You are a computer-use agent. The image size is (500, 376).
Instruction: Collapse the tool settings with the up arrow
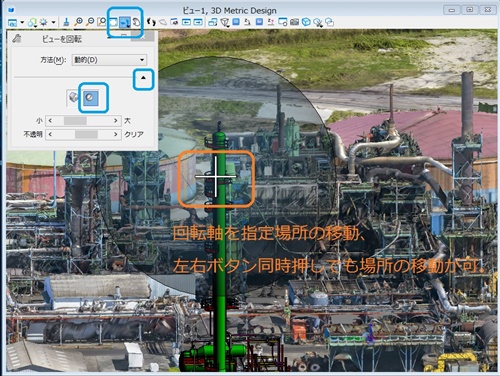point(143,78)
